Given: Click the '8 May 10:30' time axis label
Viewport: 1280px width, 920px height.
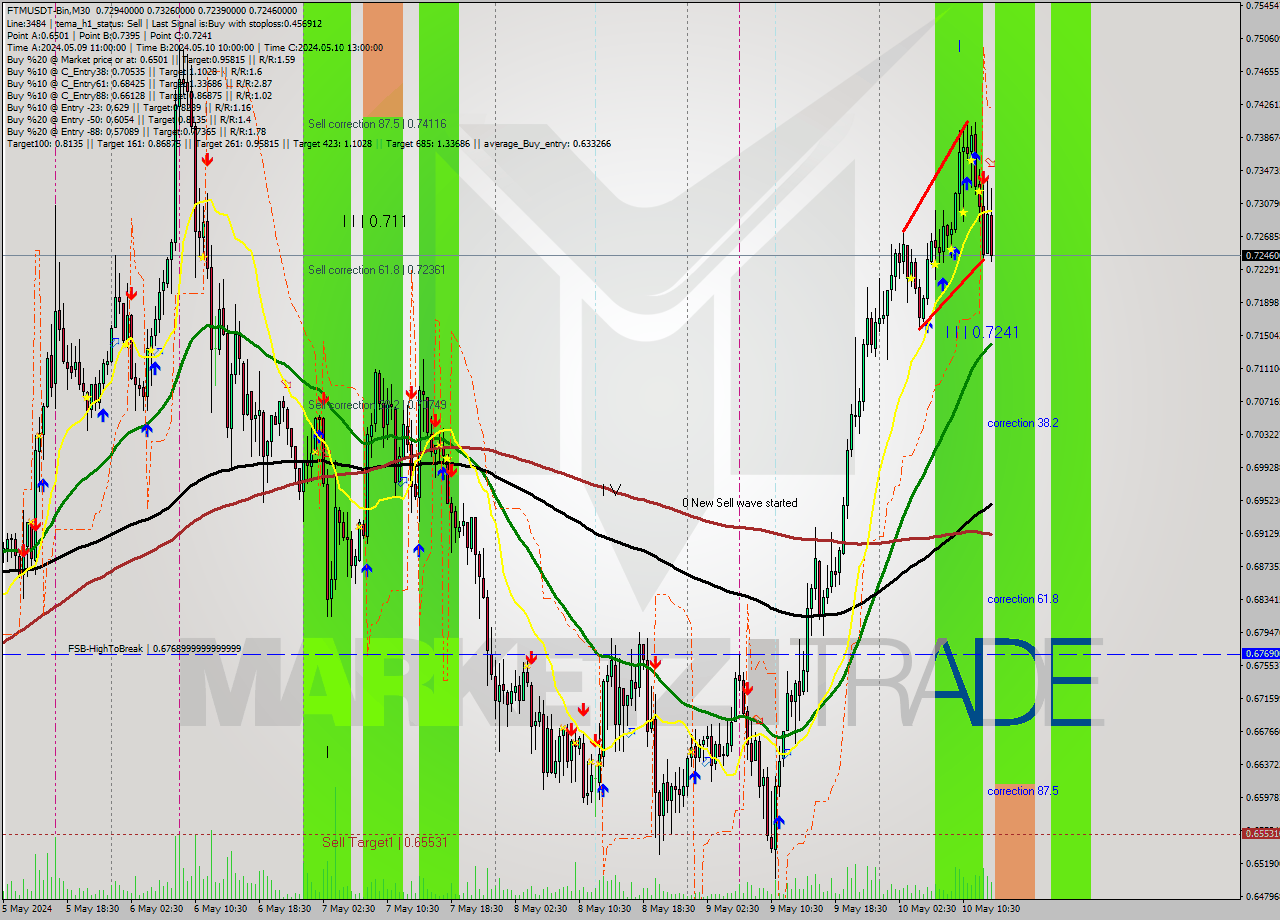Looking at the screenshot, I should point(606,909).
